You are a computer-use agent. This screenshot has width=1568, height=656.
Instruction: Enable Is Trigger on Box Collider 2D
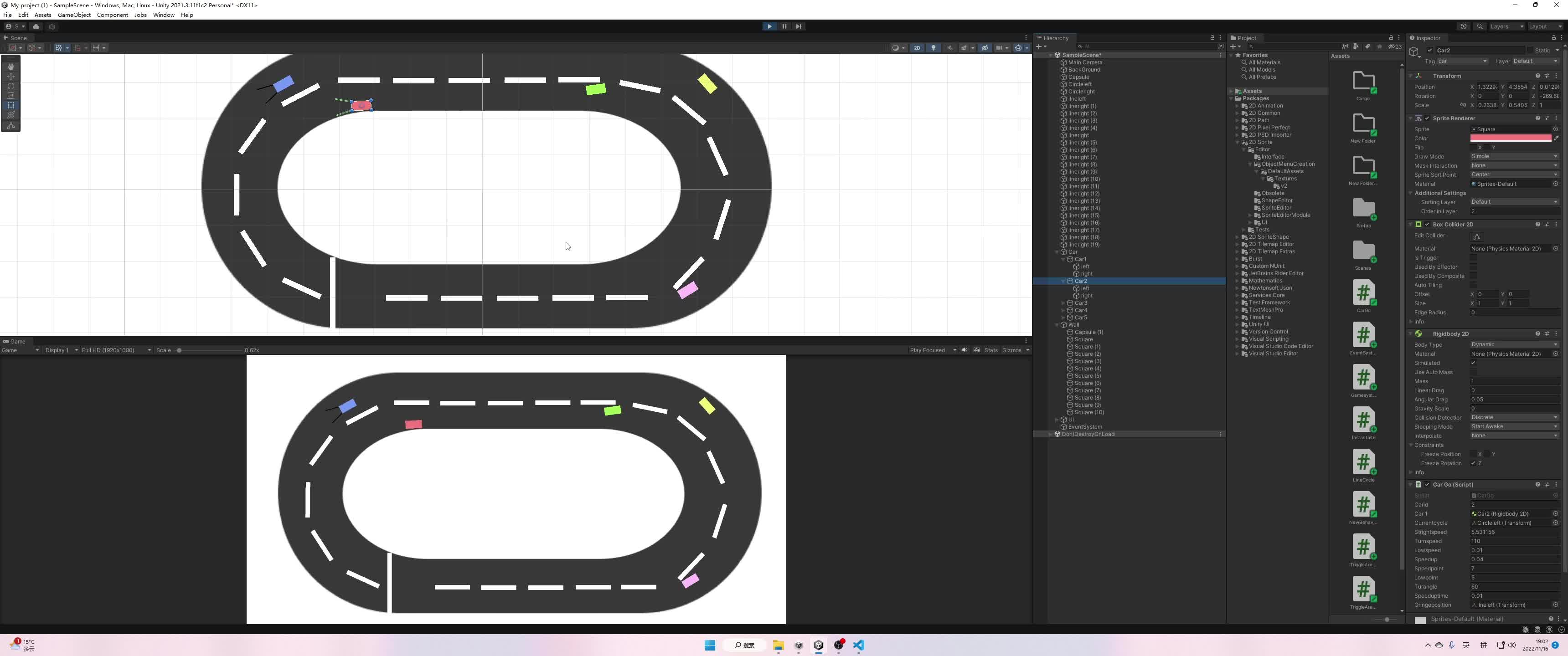1474,257
